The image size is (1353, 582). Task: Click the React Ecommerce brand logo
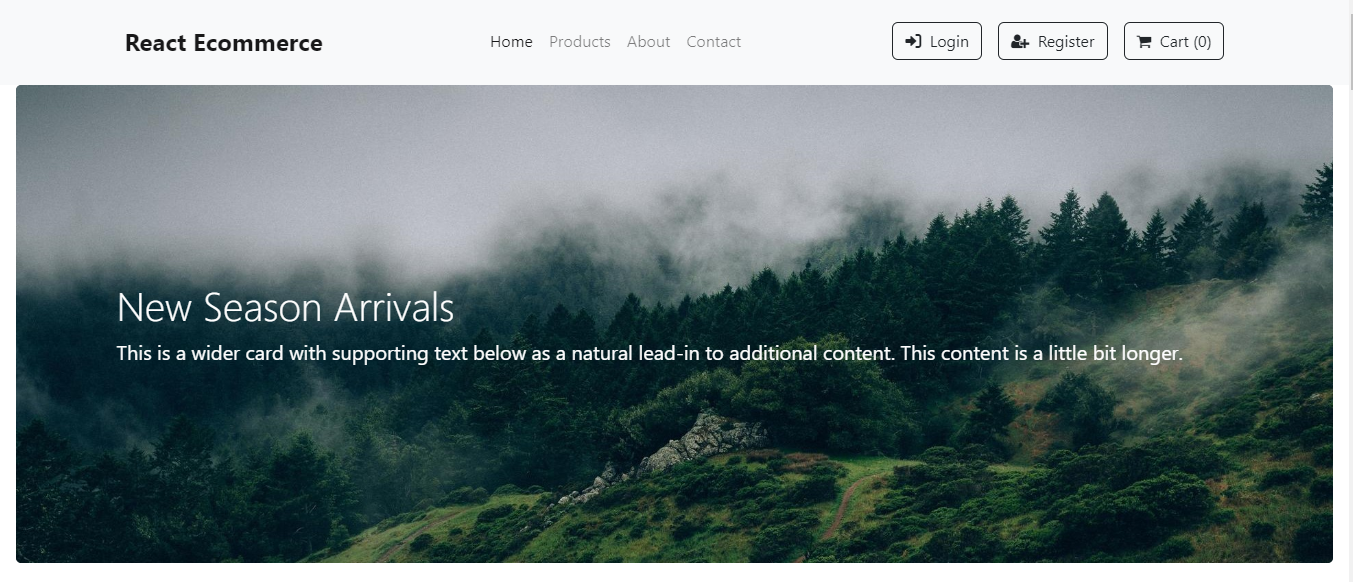click(x=224, y=43)
